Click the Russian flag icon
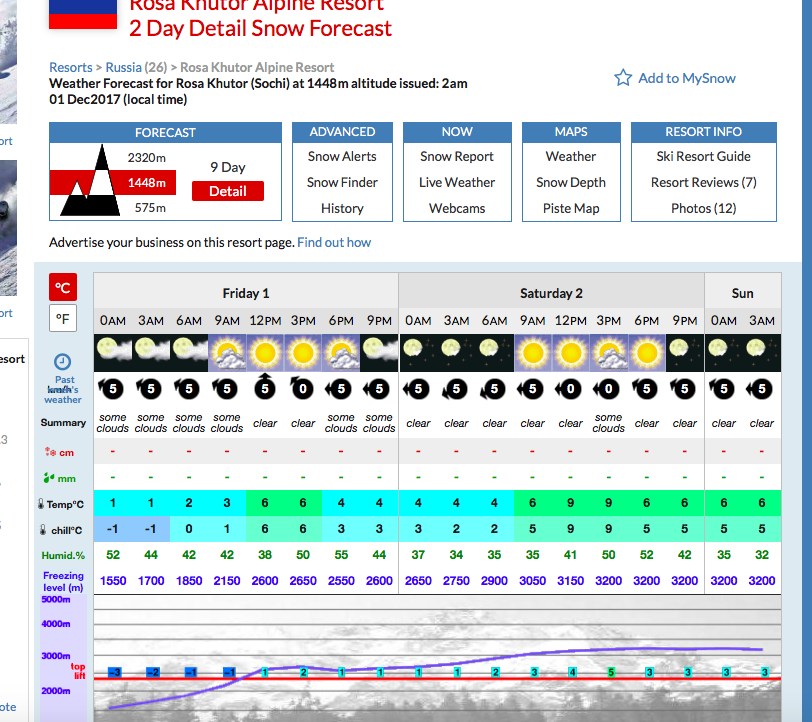The height and width of the screenshot is (722, 812). point(83,14)
